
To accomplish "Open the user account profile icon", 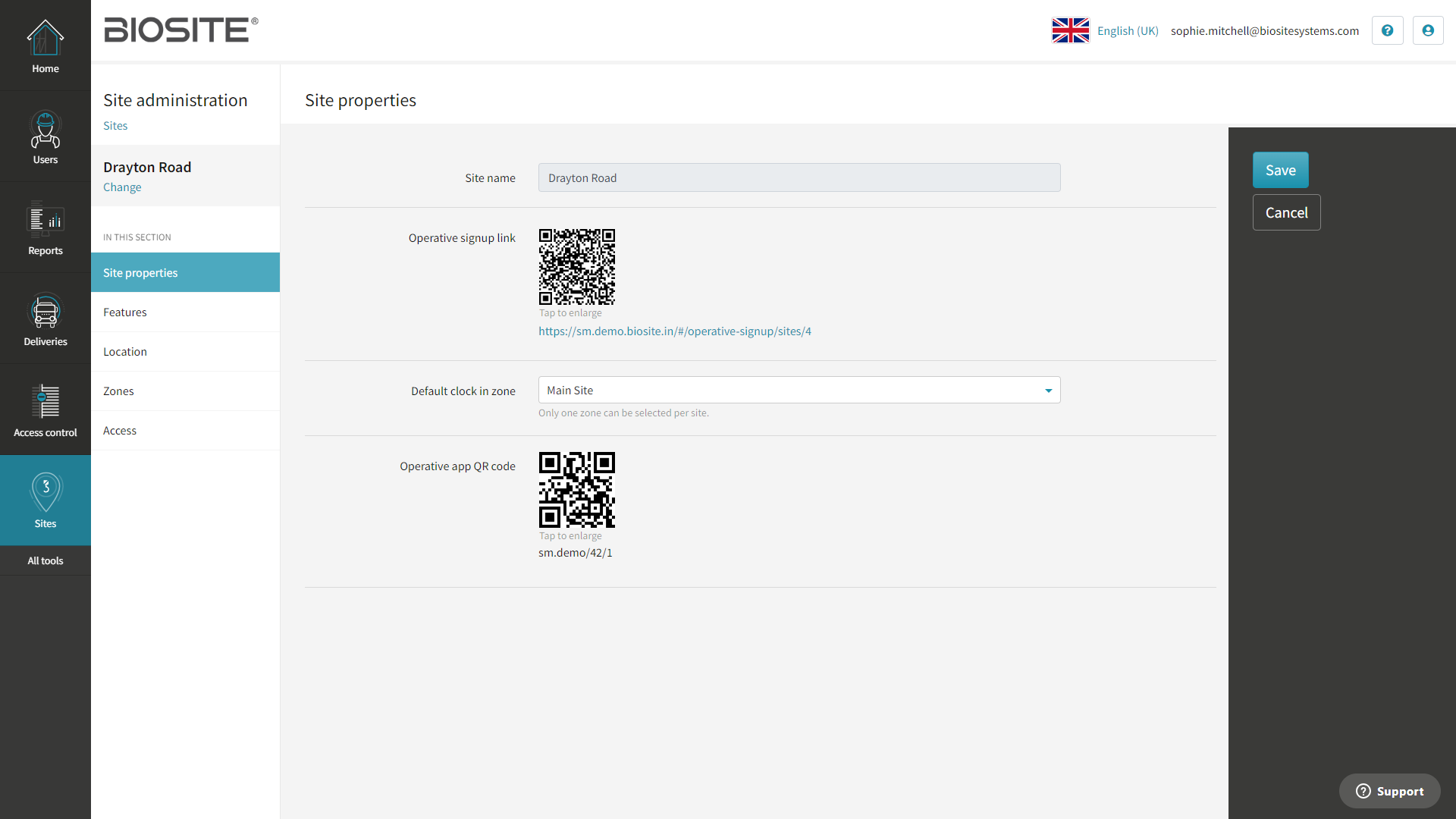I will tap(1428, 30).
